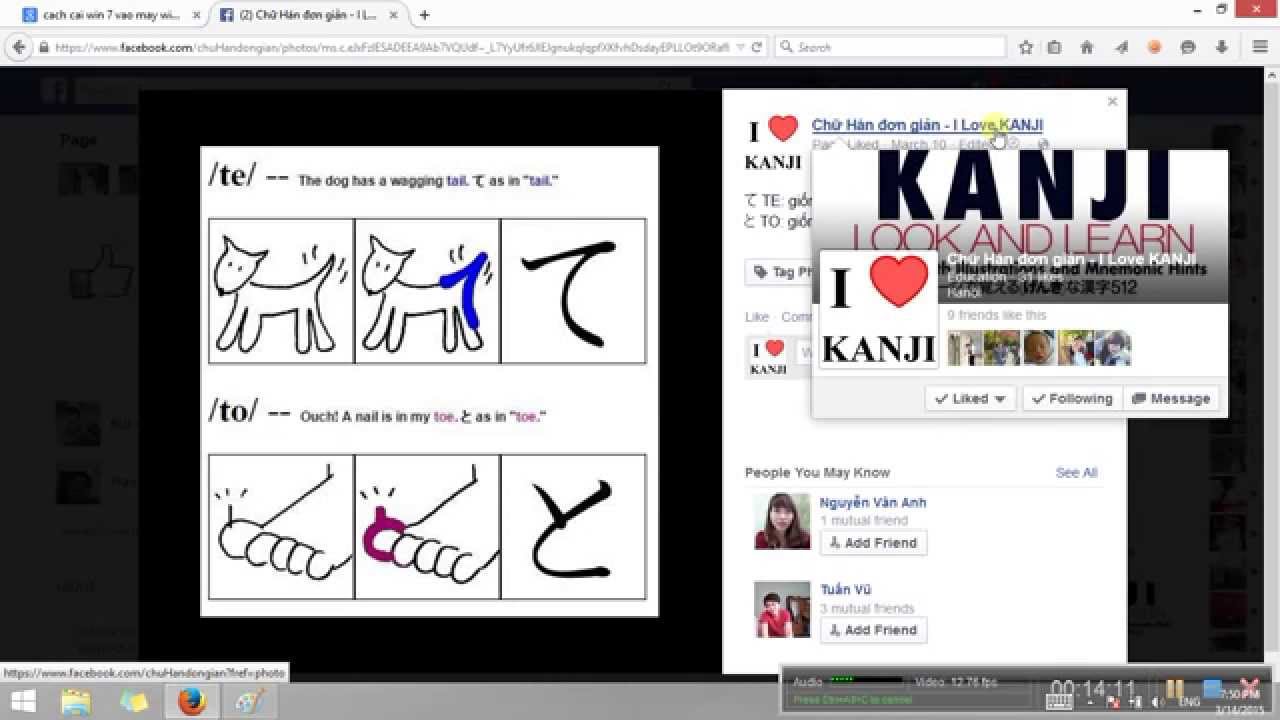Open the chat bubble icon in the toolbar
Image resolution: width=1280 pixels, height=720 pixels.
coord(1188,47)
